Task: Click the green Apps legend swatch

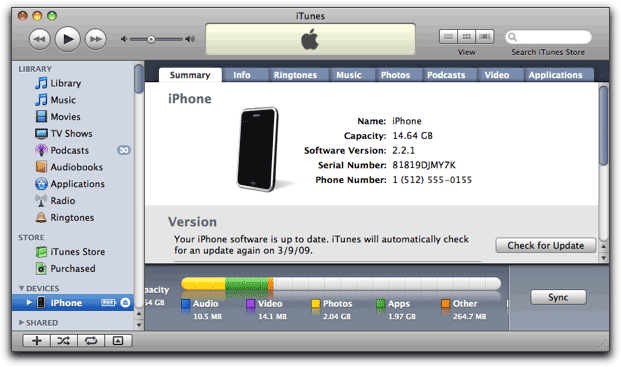Action: click(x=381, y=304)
